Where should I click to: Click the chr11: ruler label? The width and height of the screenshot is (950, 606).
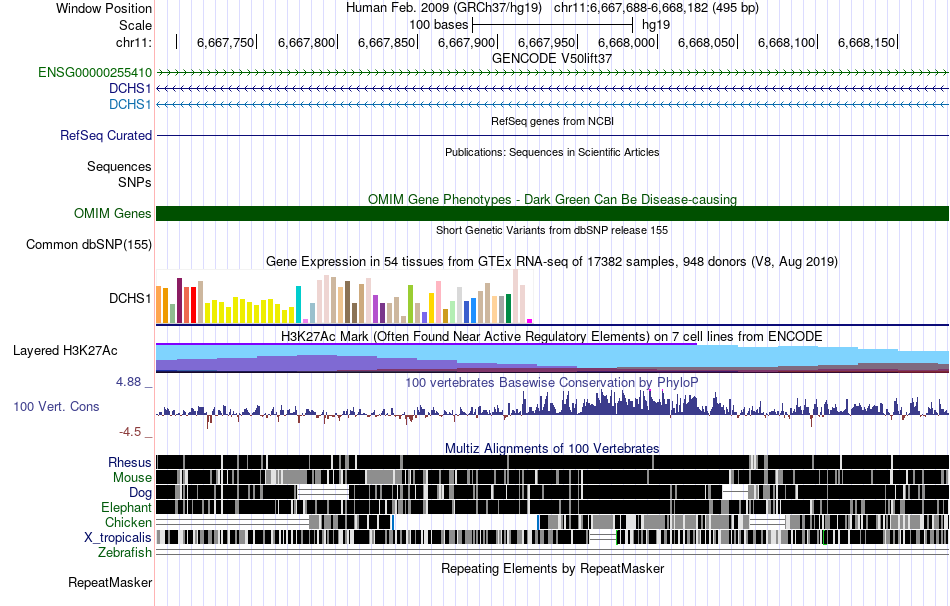[x=134, y=42]
